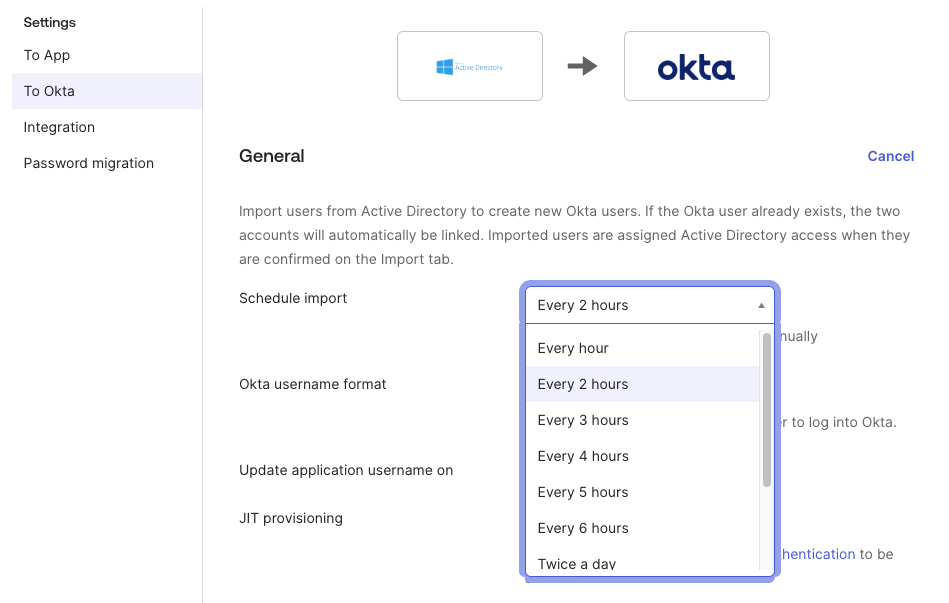This screenshot has height=603, width=949.
Task: Choose Every 3 hours import option
Action: point(642,420)
